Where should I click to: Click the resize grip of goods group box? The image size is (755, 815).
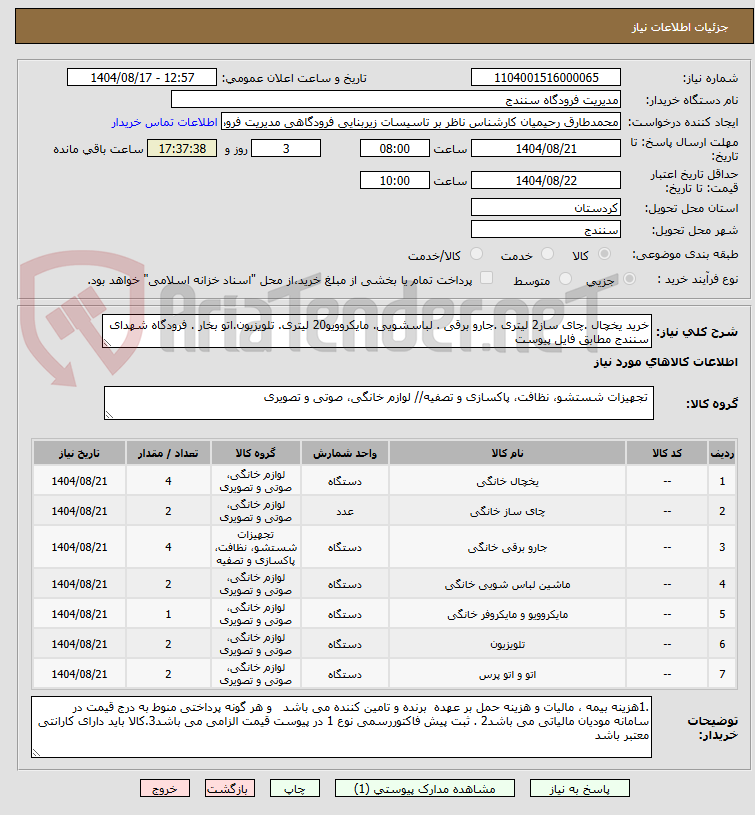coord(109,414)
